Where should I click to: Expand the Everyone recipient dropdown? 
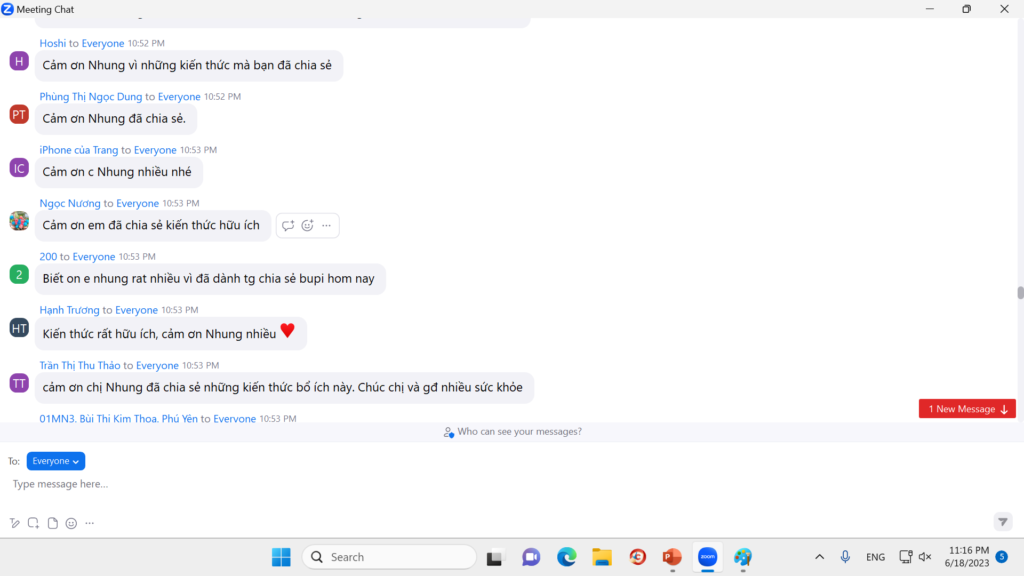click(56, 461)
